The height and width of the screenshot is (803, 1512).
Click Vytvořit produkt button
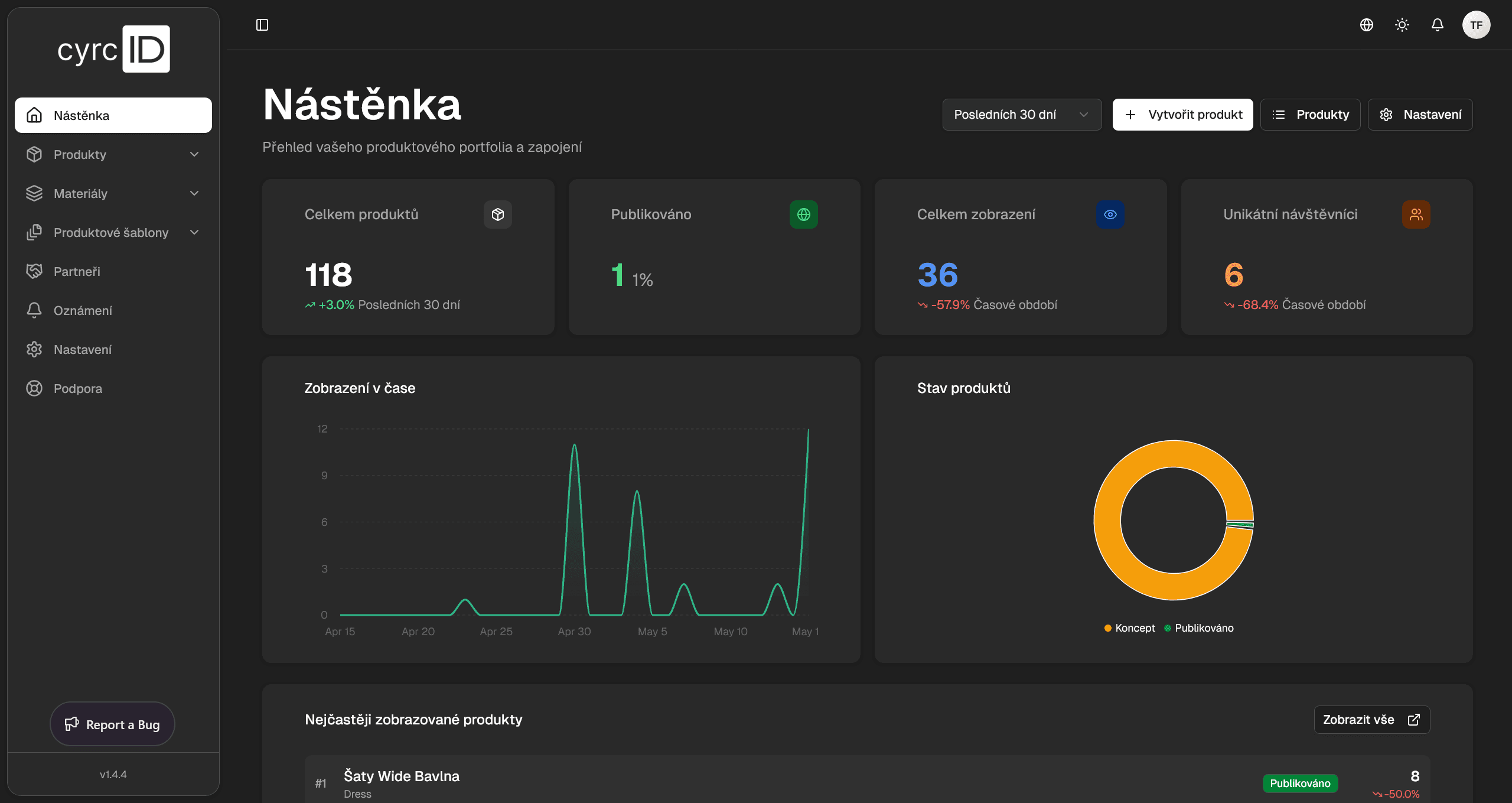pyautogui.click(x=1182, y=115)
